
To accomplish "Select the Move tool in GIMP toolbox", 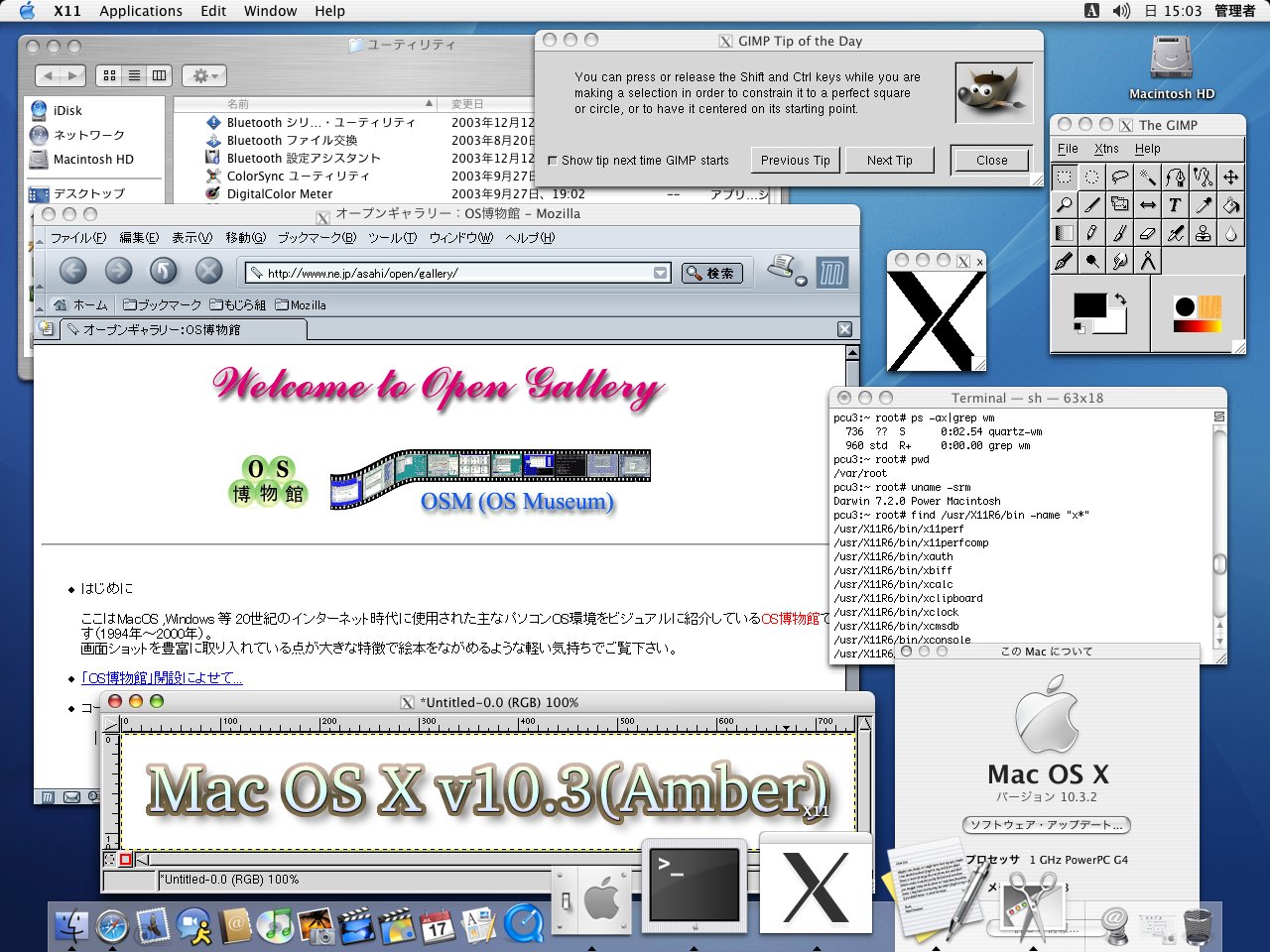I will coord(1230,178).
